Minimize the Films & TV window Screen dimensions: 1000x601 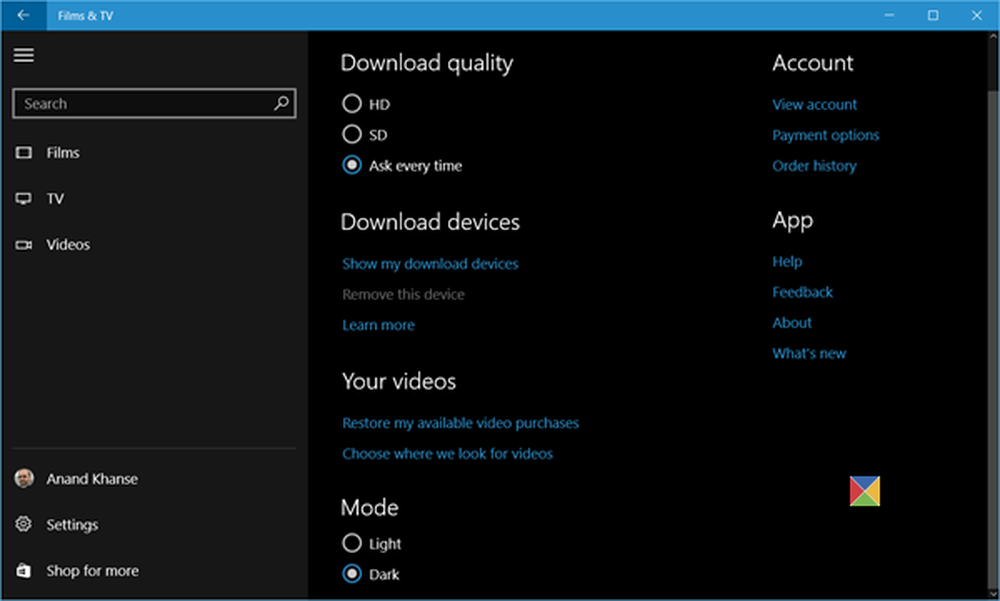pyautogui.click(x=889, y=15)
